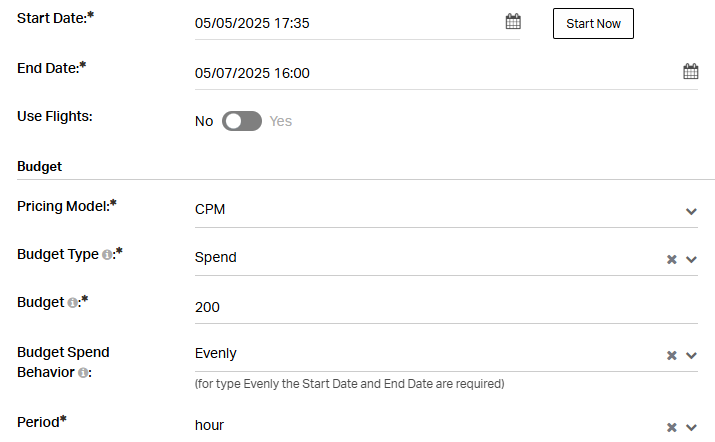The height and width of the screenshot is (442, 715).
Task: Select the No label for Use Flights
Action: (204, 121)
